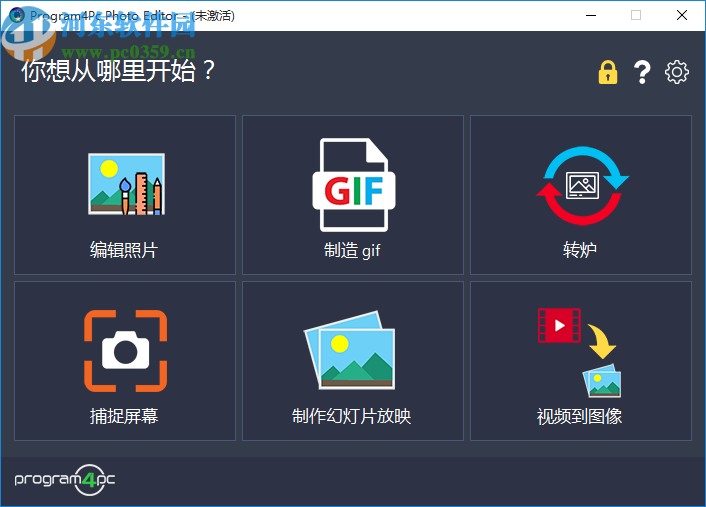Image resolution: width=706 pixels, height=507 pixels.
Task: Open settings with the gear icon
Action: pyautogui.click(x=677, y=72)
